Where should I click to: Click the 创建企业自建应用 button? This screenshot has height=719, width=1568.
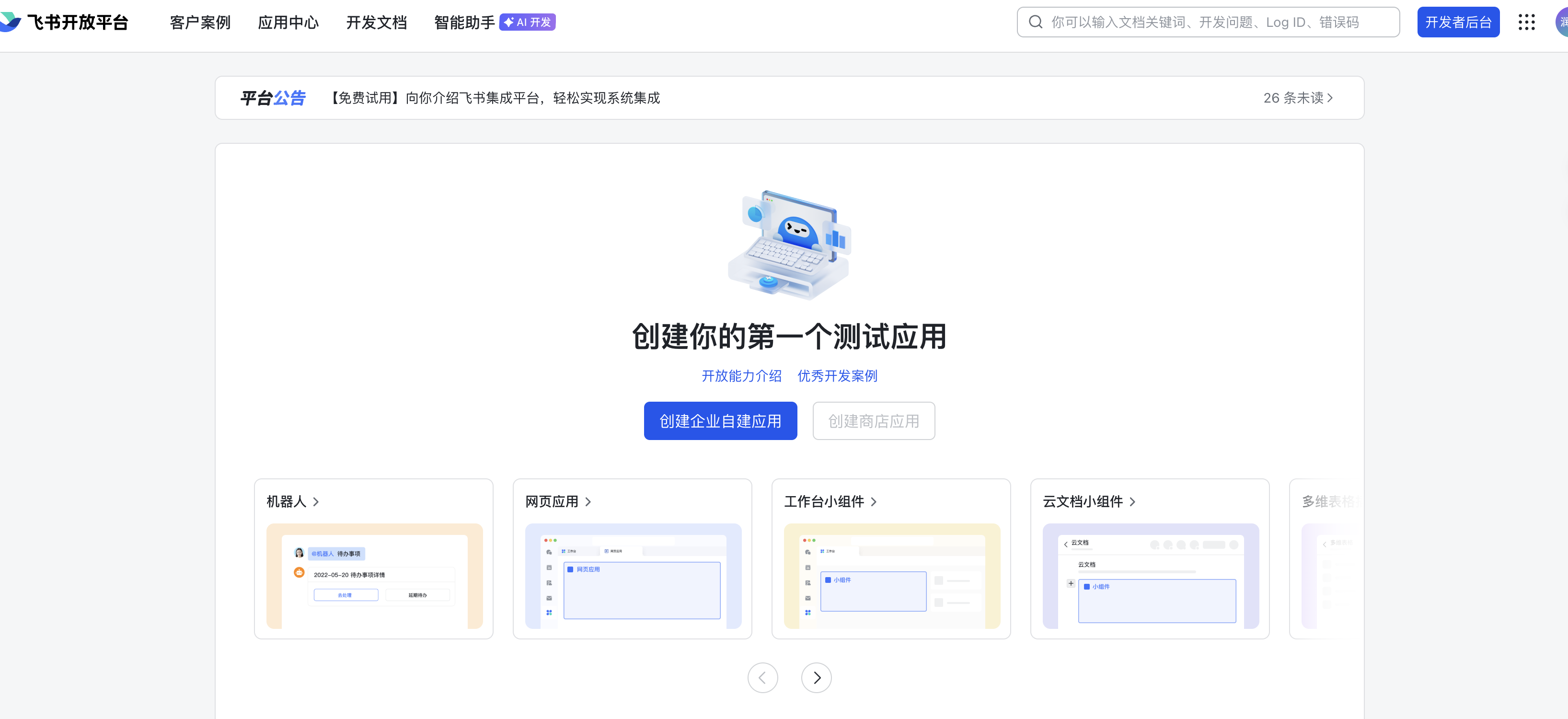[720, 421]
